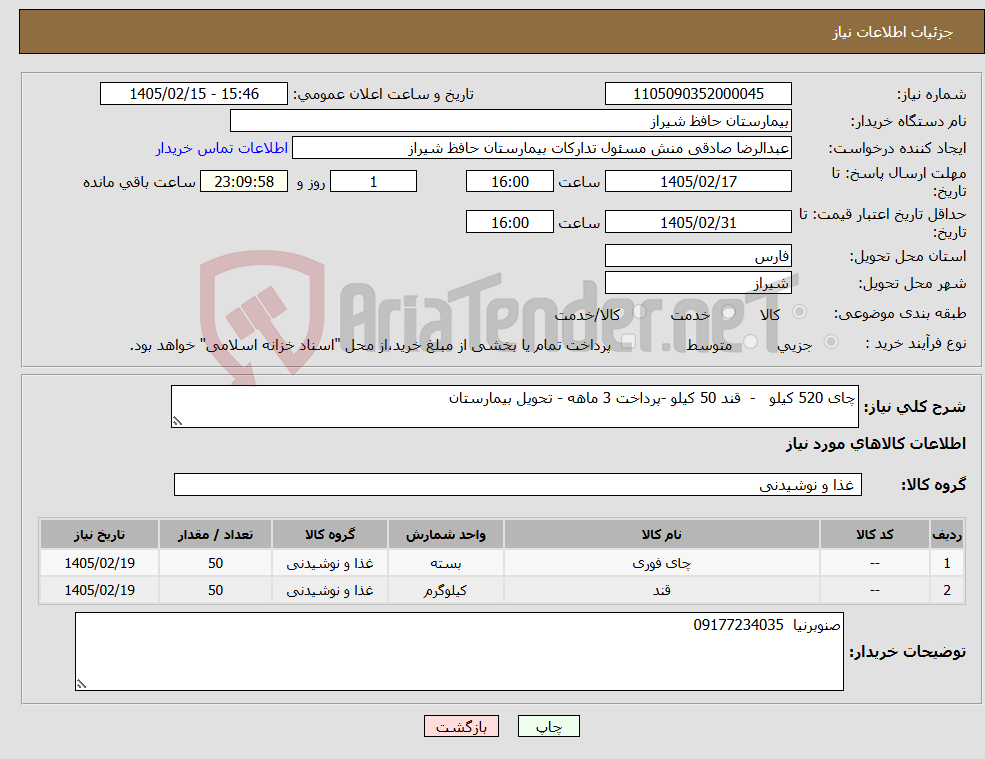The height and width of the screenshot is (759, 985).
Task: Click the need number field 1105090352000045
Action: point(698,94)
